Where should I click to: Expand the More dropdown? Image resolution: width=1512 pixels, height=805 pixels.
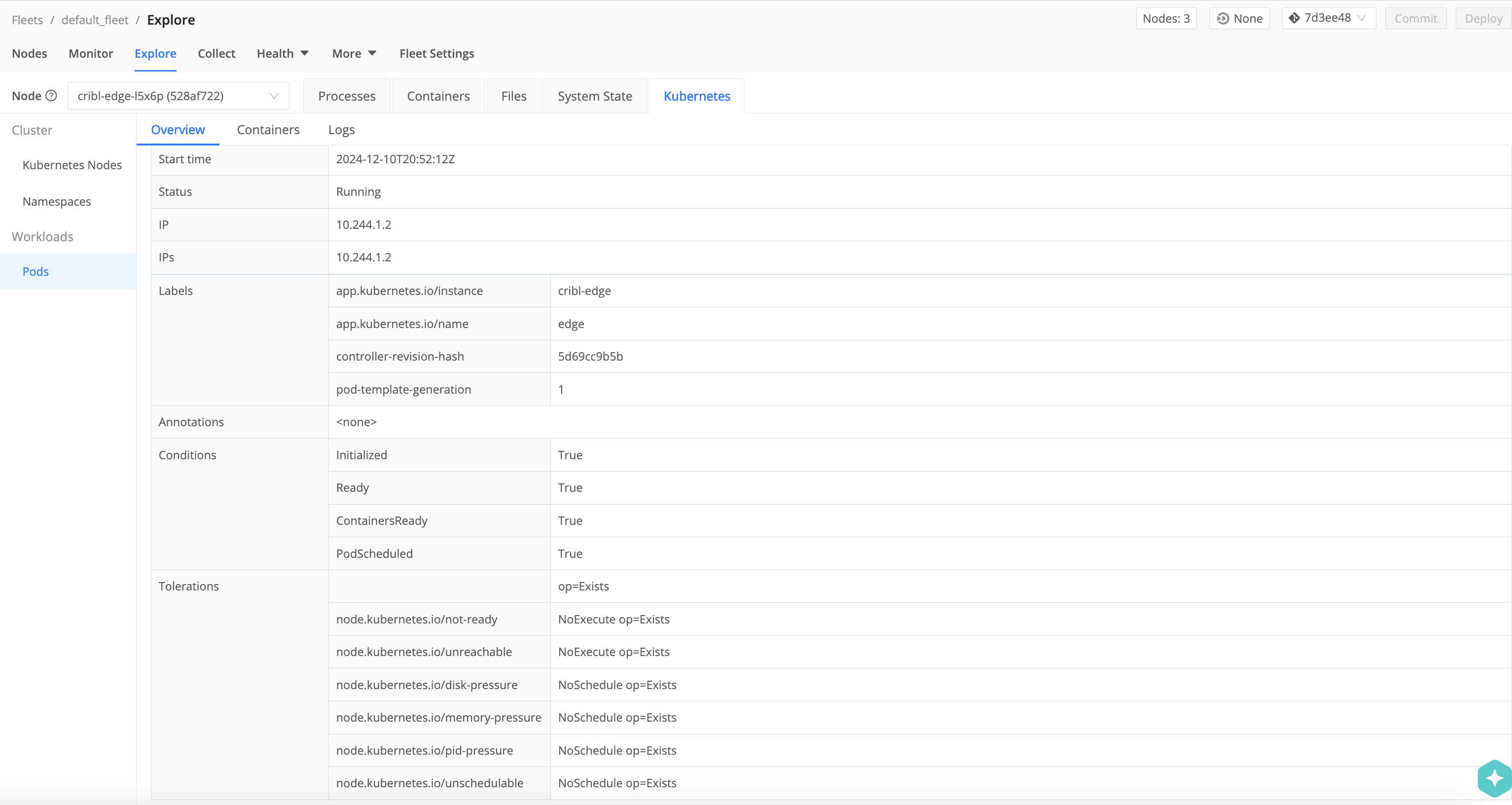354,53
